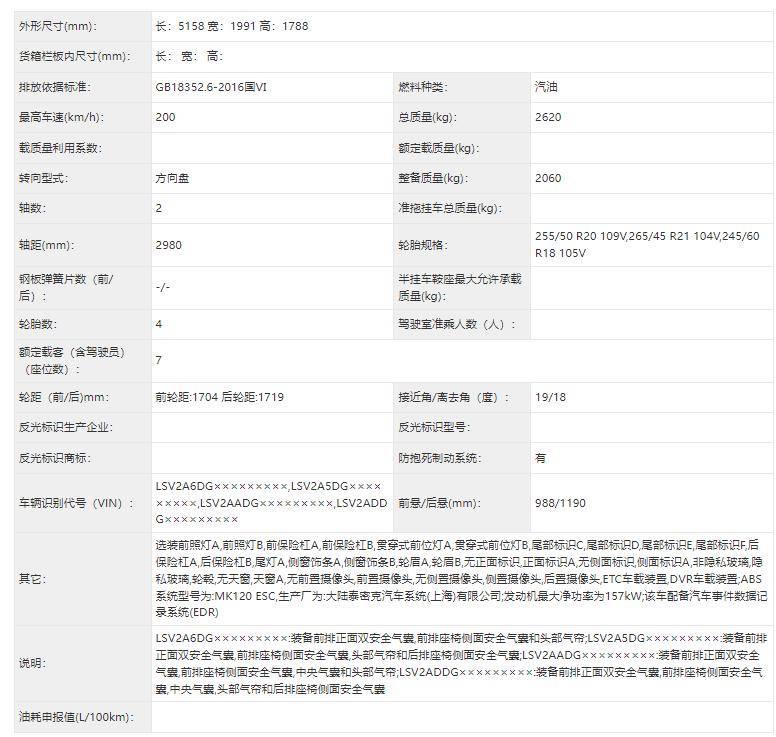Click the 外形尺寸(mm) label cell

(x=58, y=26)
